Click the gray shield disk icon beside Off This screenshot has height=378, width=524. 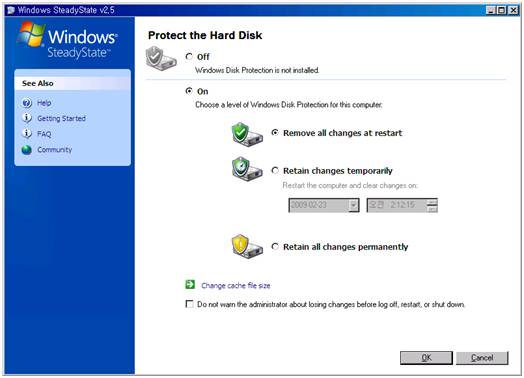[x=161, y=58]
